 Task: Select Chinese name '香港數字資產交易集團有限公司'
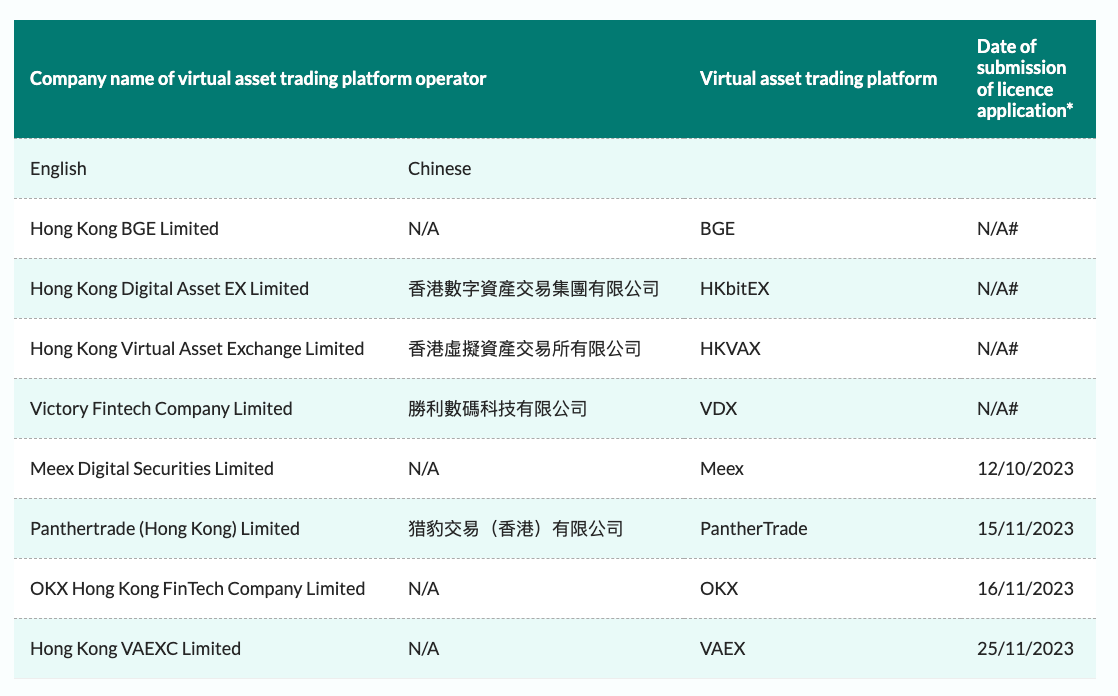533,289
